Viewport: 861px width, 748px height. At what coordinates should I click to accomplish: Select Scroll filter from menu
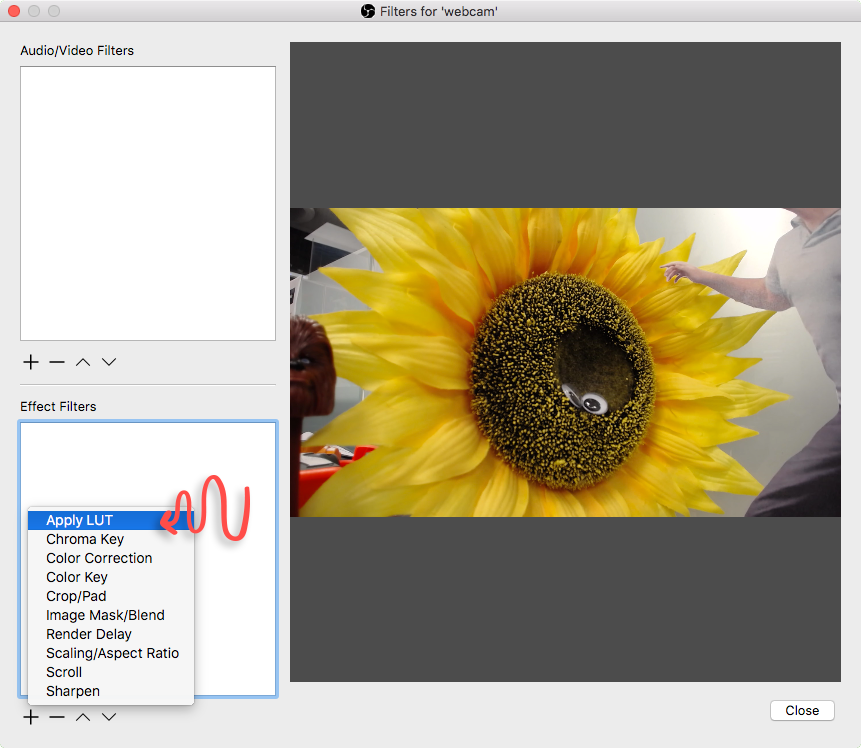pyautogui.click(x=110, y=672)
